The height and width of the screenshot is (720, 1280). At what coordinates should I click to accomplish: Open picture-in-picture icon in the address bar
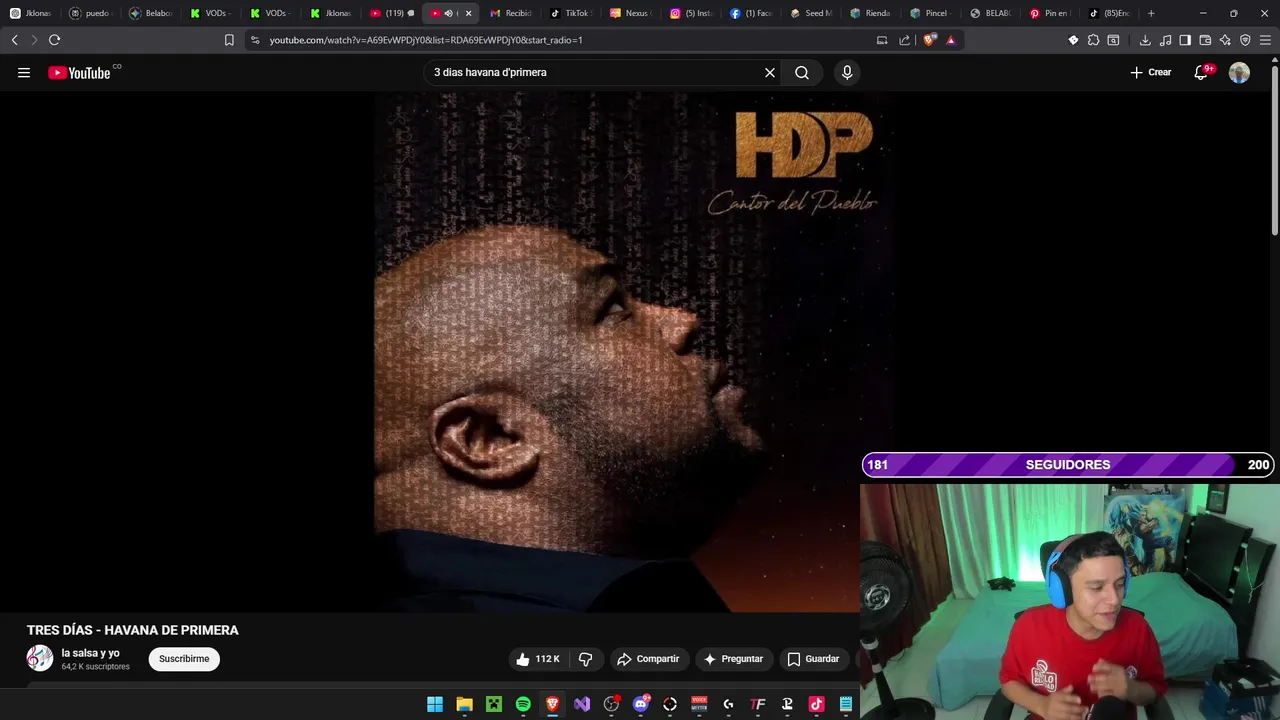tap(882, 40)
